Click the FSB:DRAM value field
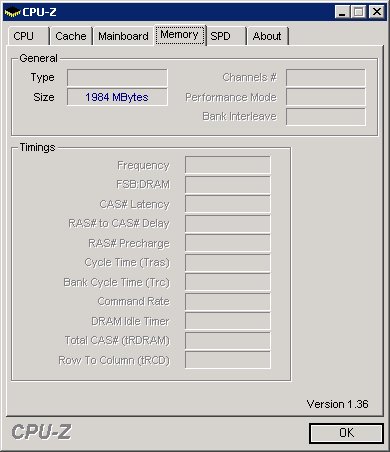Image resolution: width=390 pixels, height=452 pixels. coord(228,185)
